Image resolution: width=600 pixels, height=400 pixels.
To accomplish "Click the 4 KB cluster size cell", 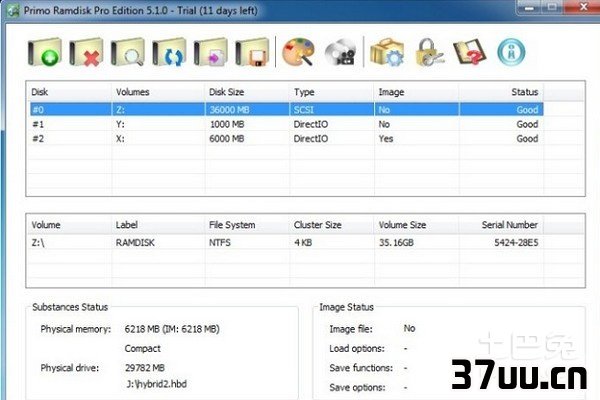I will coord(303,243).
